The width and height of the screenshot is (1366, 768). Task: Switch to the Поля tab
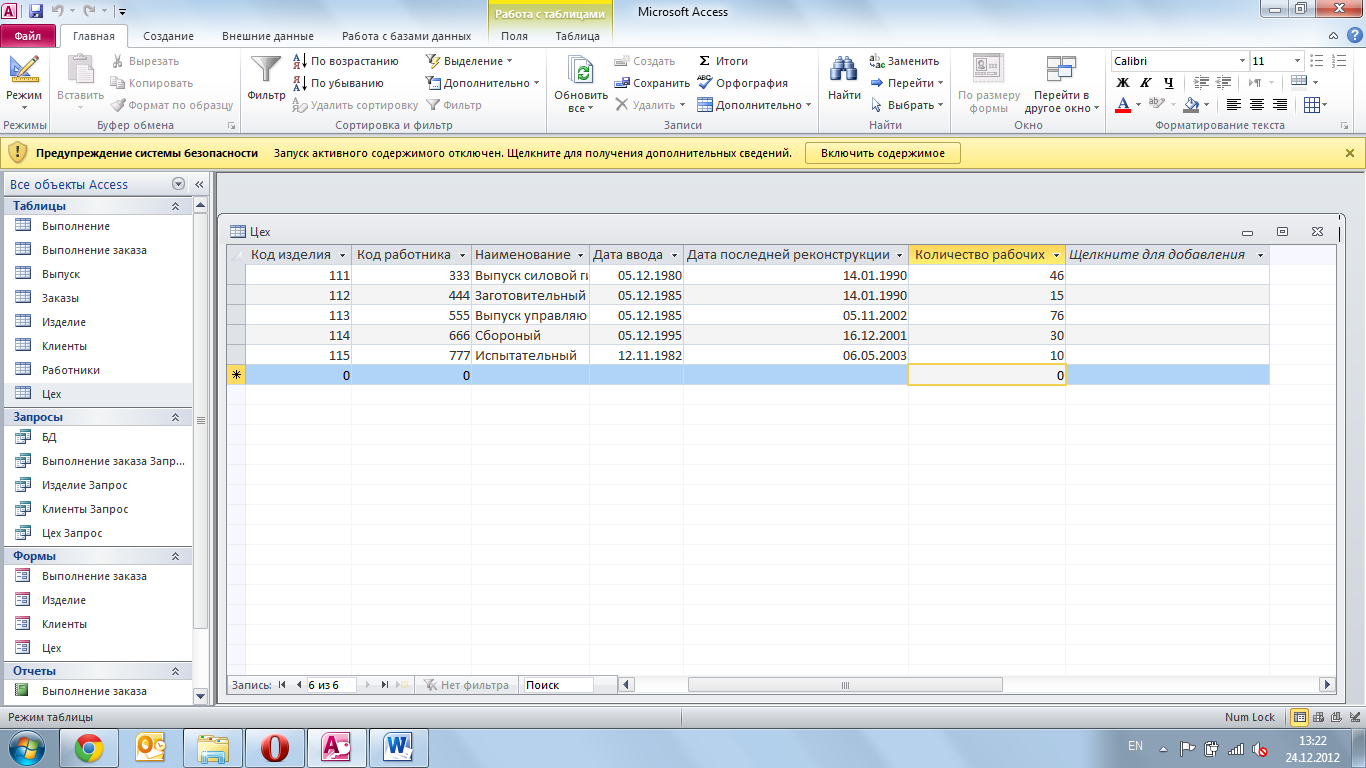[514, 36]
